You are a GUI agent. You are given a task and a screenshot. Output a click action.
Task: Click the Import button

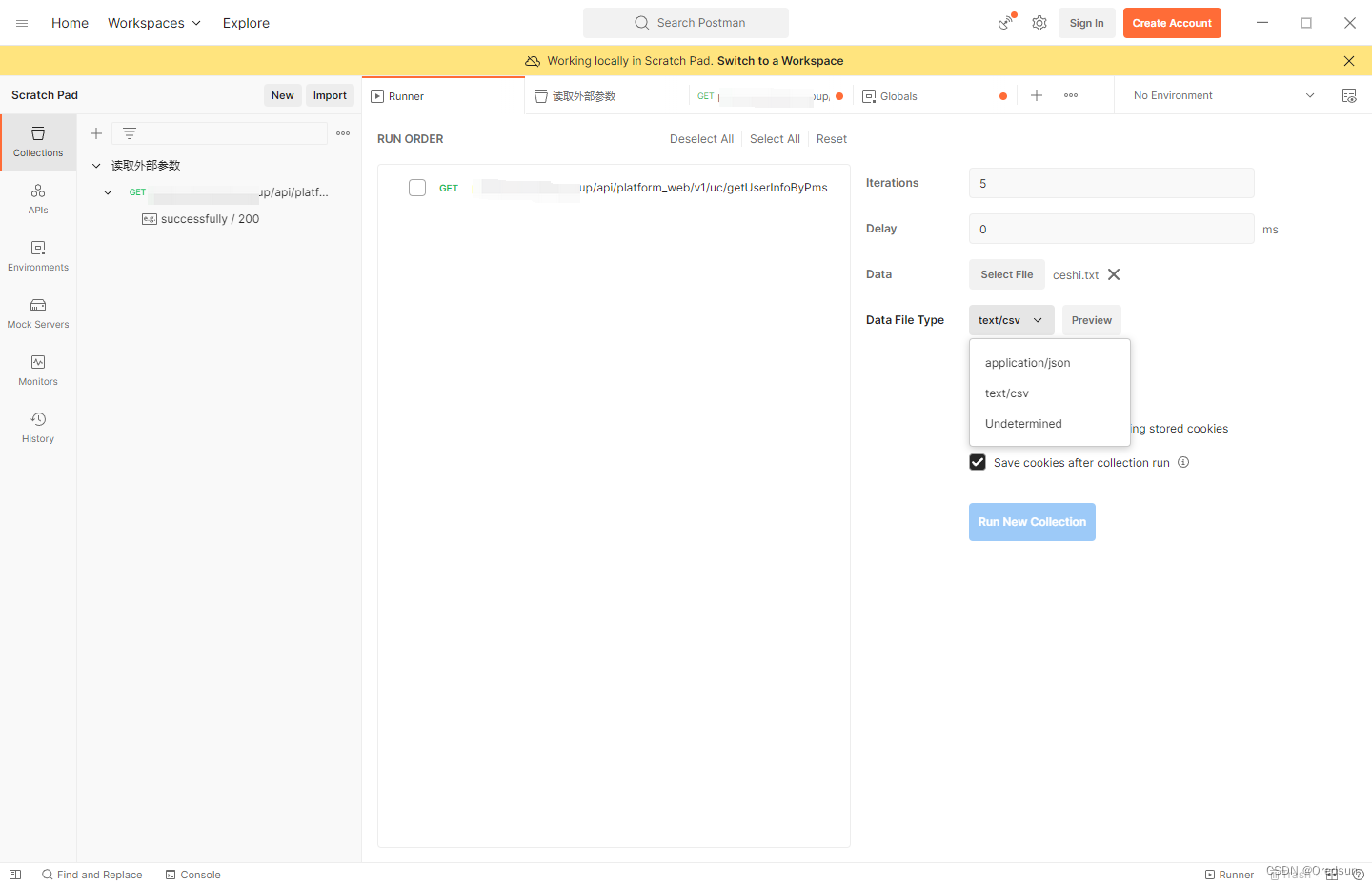tap(330, 95)
